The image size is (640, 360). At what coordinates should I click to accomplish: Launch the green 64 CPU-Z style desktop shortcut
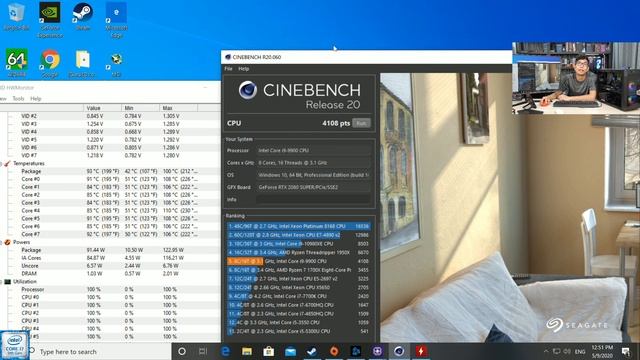pos(17,63)
